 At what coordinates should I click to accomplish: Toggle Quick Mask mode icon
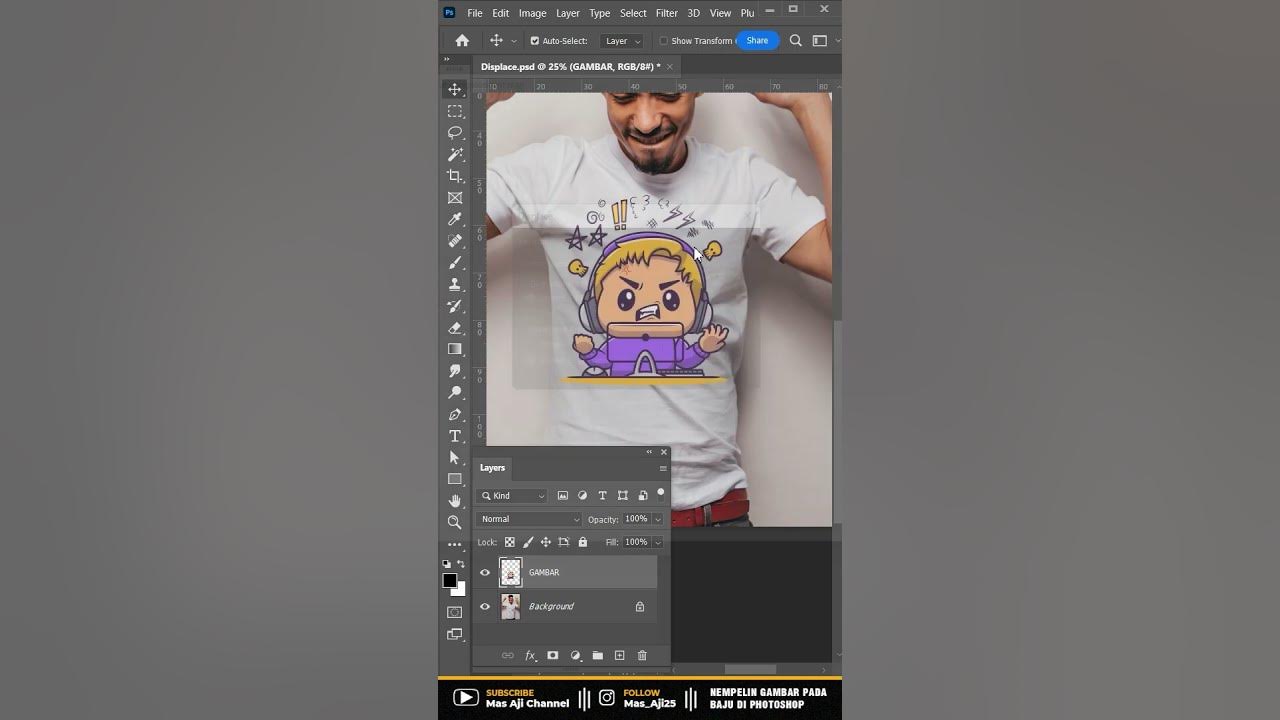tap(455, 612)
